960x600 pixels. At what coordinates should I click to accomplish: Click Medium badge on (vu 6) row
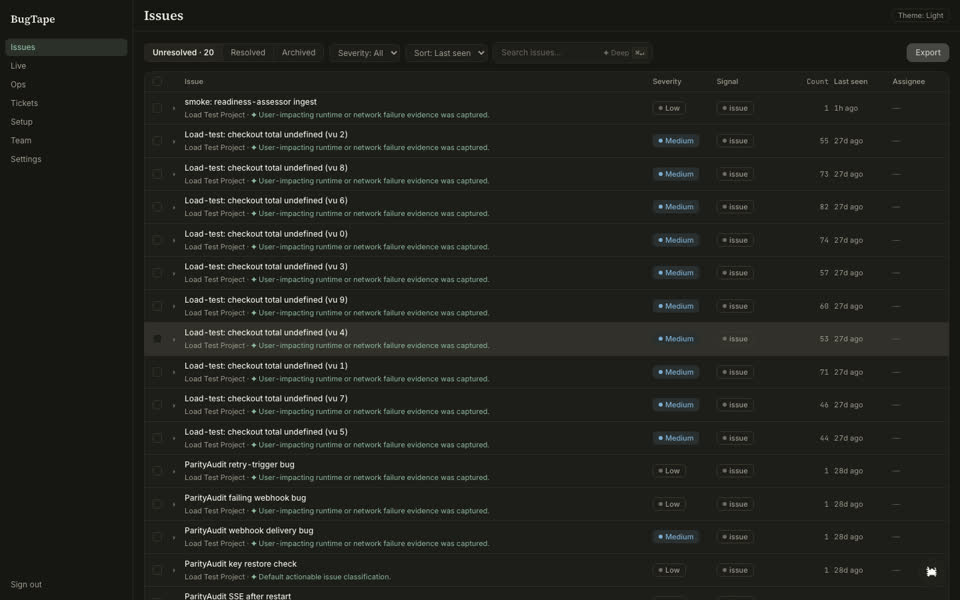point(675,207)
